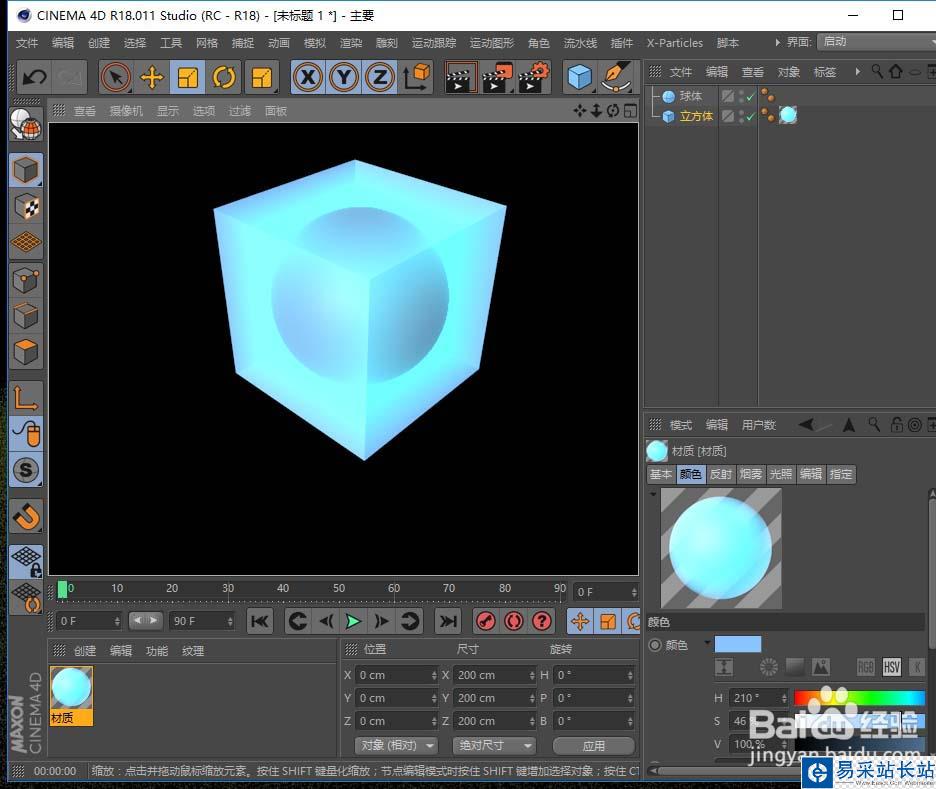Screen dimensions: 936x789
Task: Select the Pen spline tool
Action: 617,77
